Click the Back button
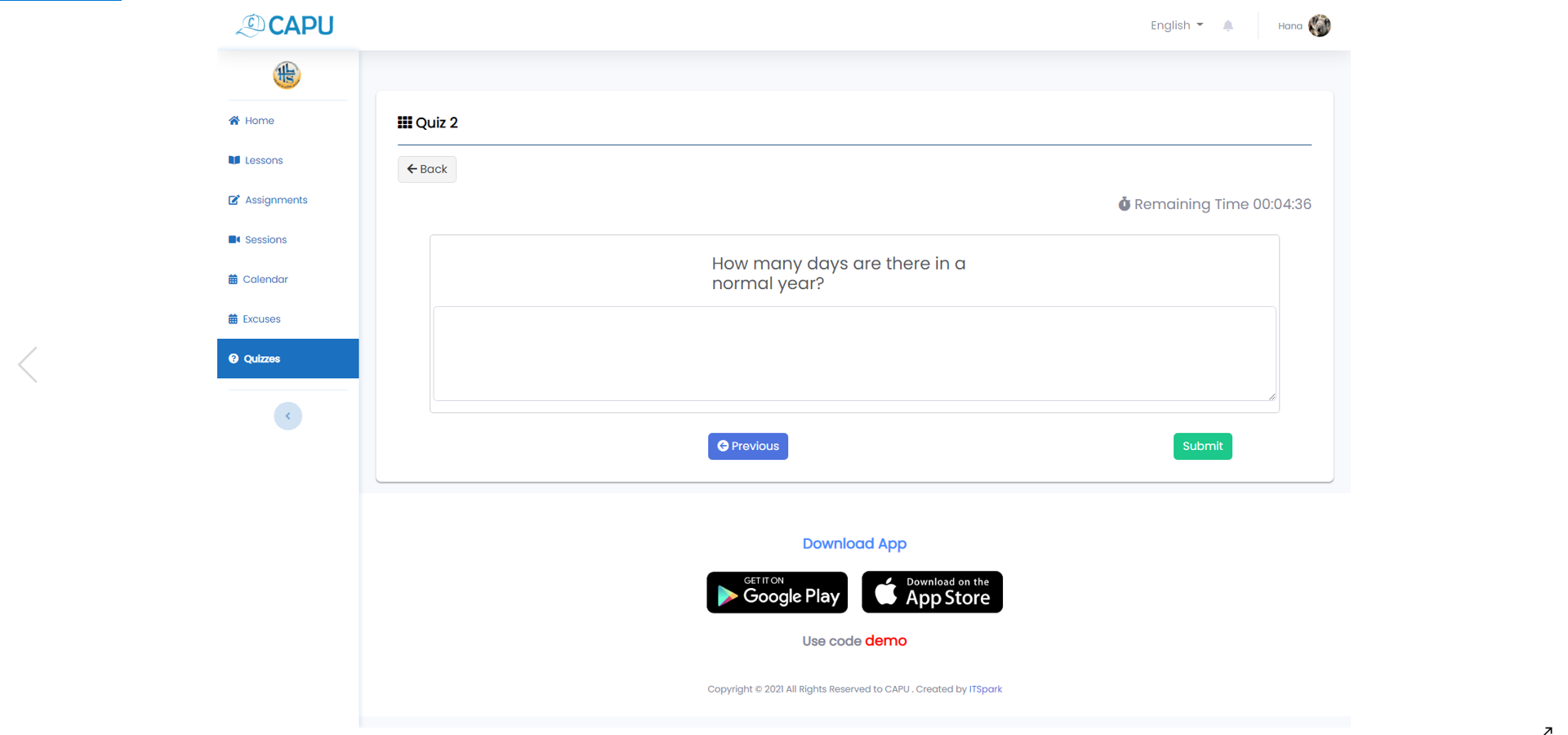Screen dimensions: 1568x735 427,169
